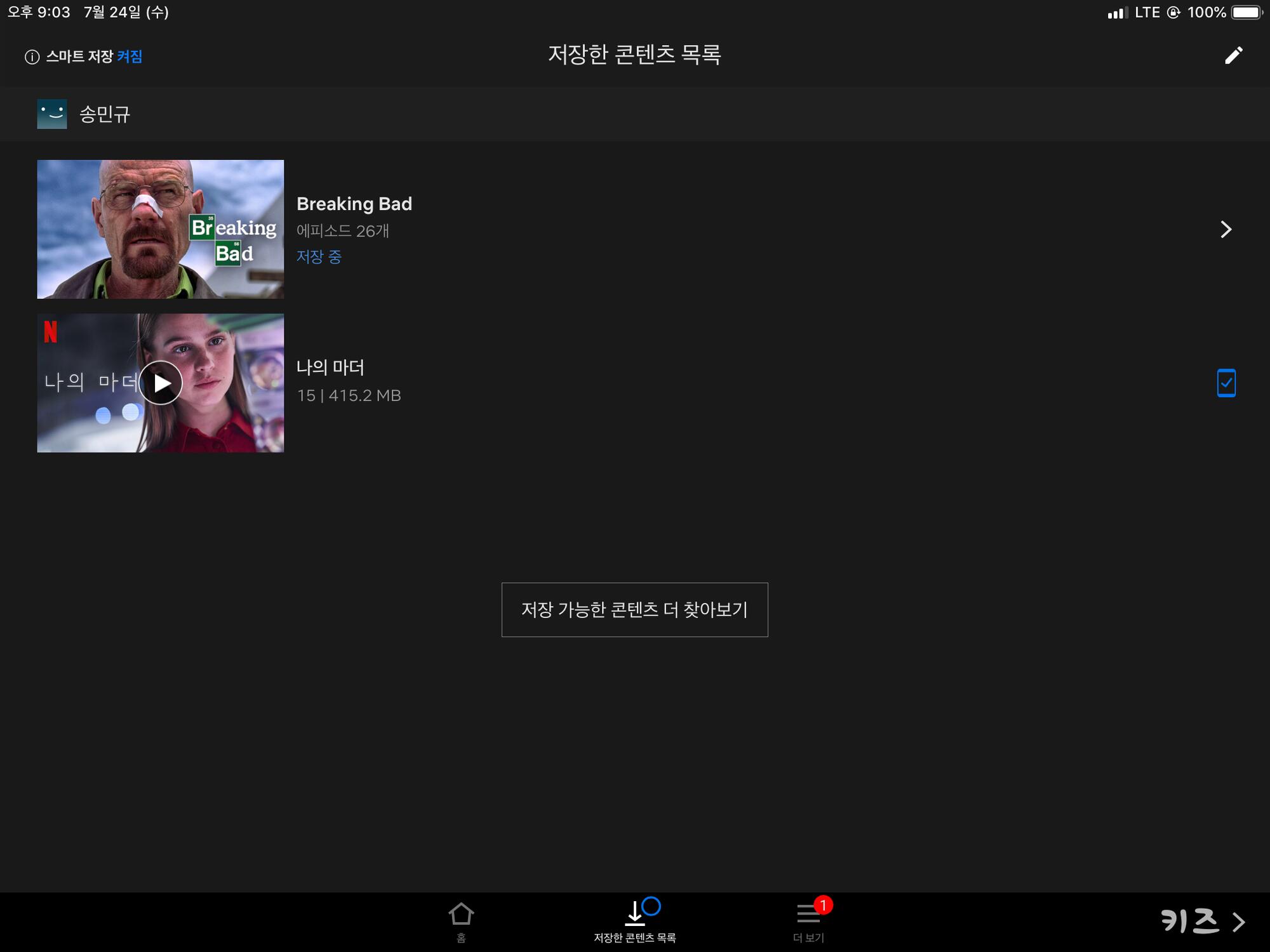The image size is (1270, 952).
Task: Tap the pencil edit icon
Action: pyautogui.click(x=1233, y=56)
